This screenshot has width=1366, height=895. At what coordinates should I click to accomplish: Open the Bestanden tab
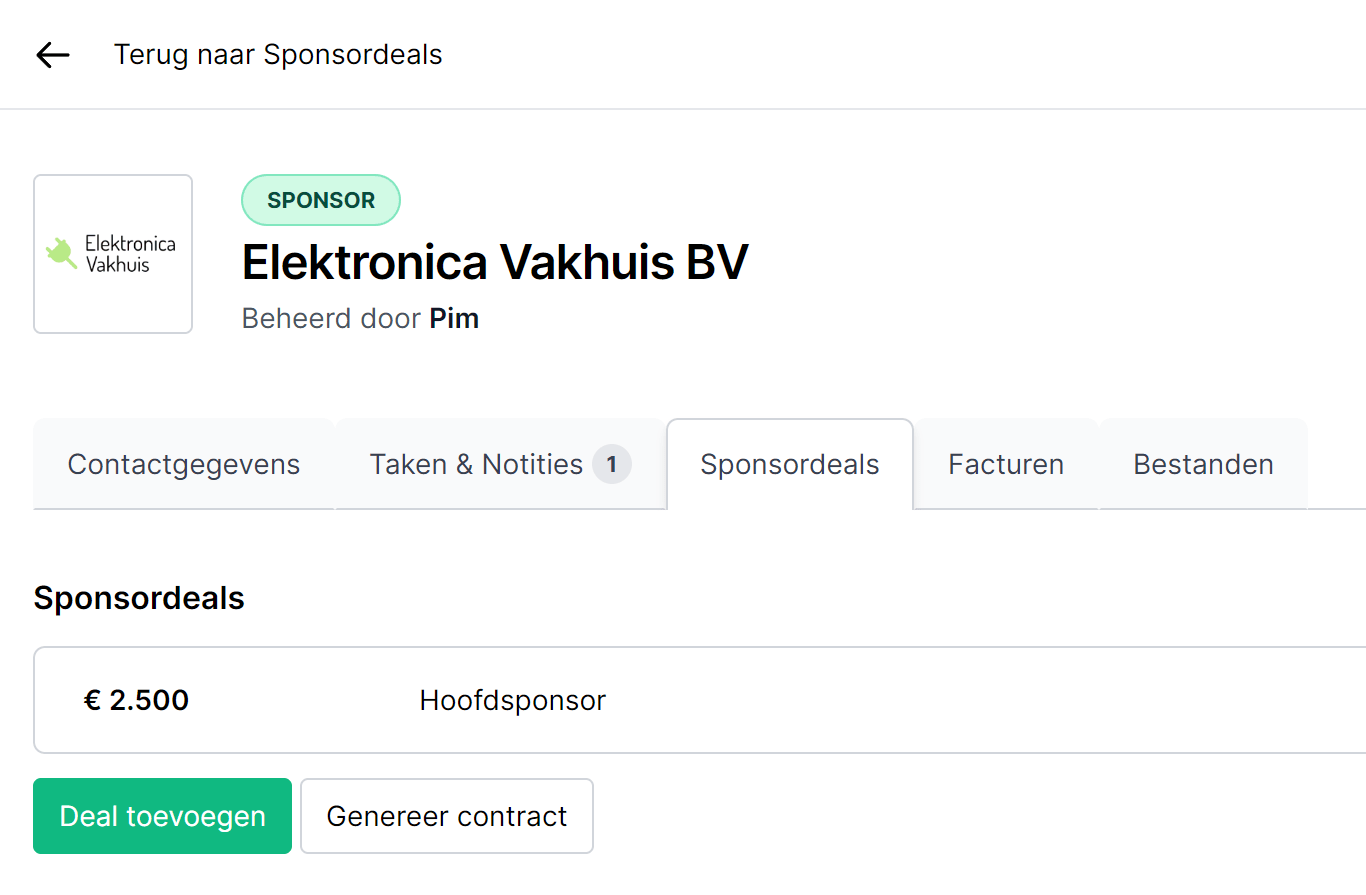tap(1203, 464)
